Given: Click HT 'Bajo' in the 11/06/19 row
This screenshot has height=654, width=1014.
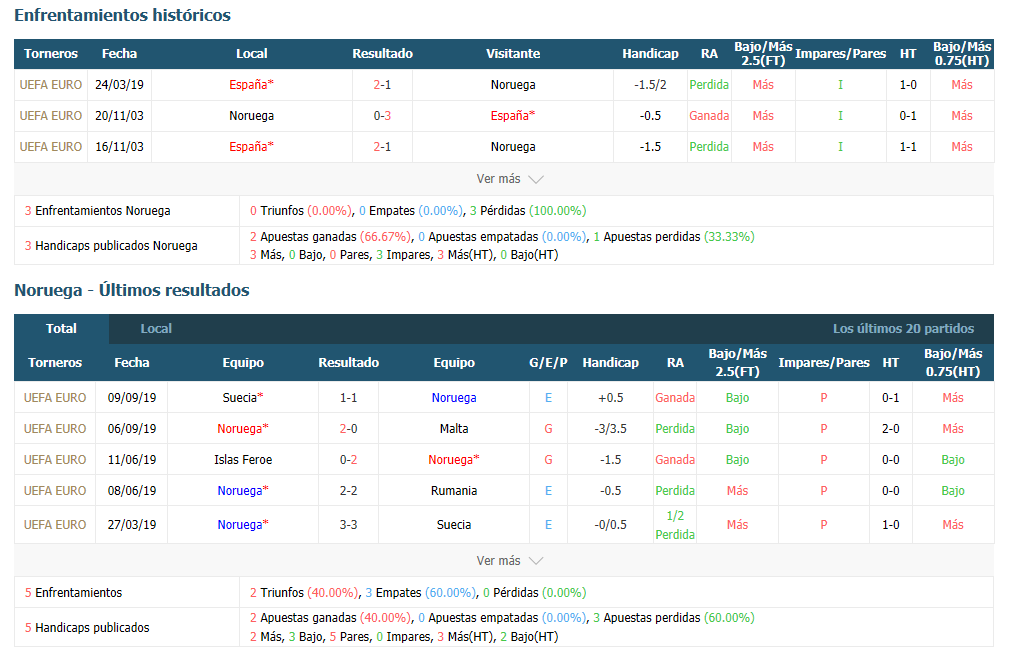Looking at the screenshot, I should (953, 460).
